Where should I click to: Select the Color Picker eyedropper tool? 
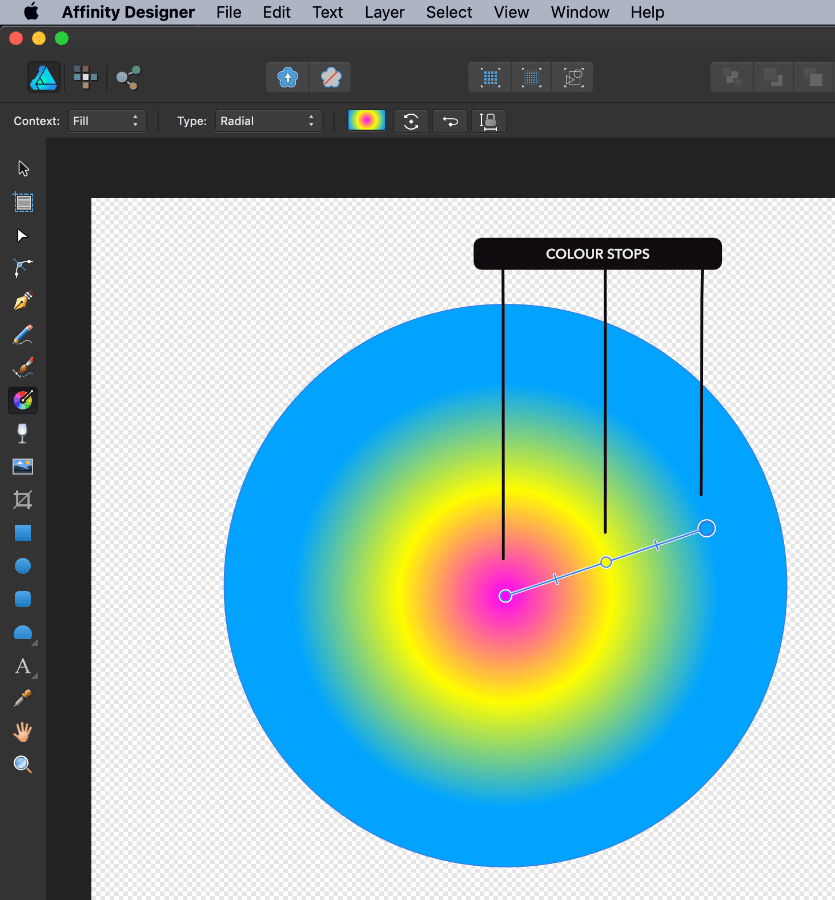(22, 698)
